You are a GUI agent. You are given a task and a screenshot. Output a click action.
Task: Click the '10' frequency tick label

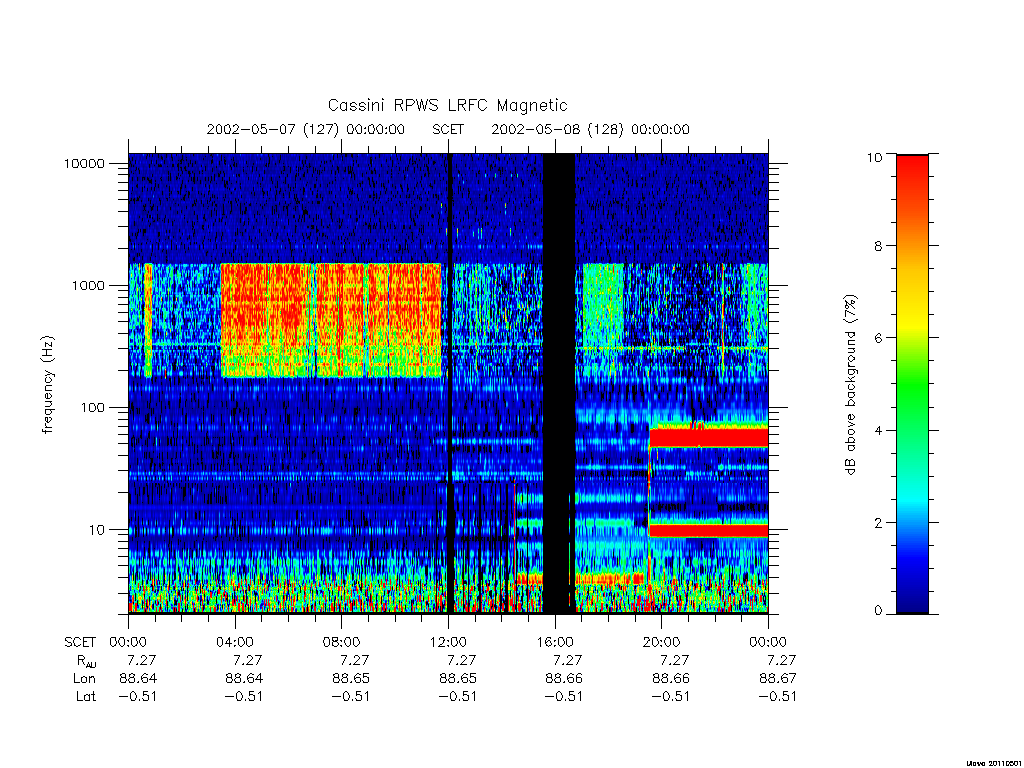click(x=97, y=530)
